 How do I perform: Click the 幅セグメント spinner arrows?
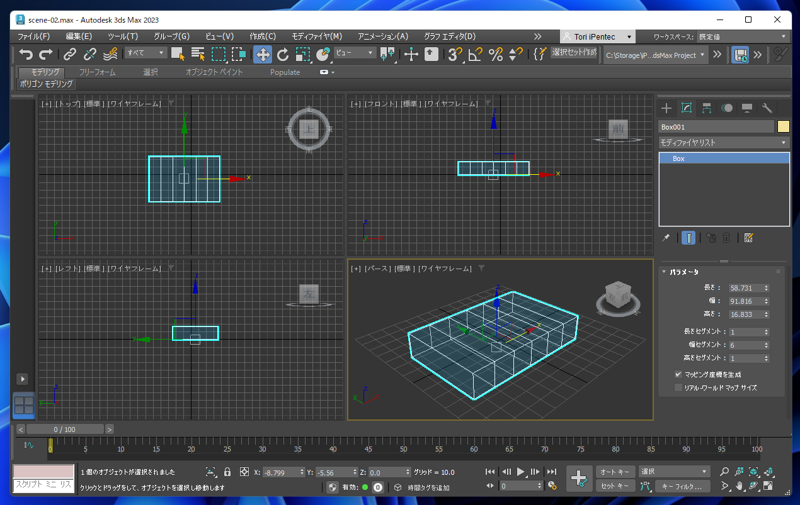coord(766,345)
